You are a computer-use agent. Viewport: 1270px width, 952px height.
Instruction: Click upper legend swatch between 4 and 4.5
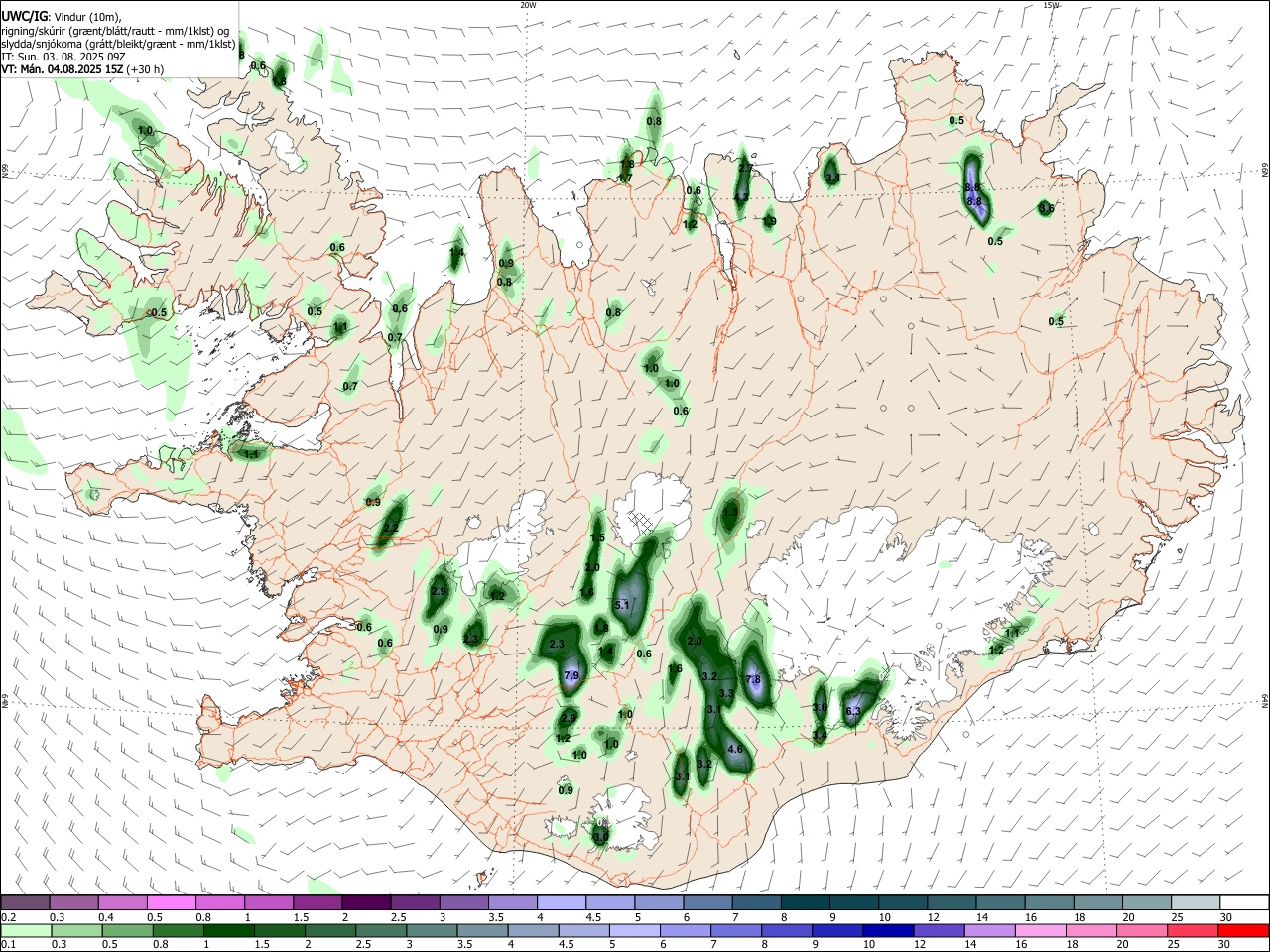560,902
